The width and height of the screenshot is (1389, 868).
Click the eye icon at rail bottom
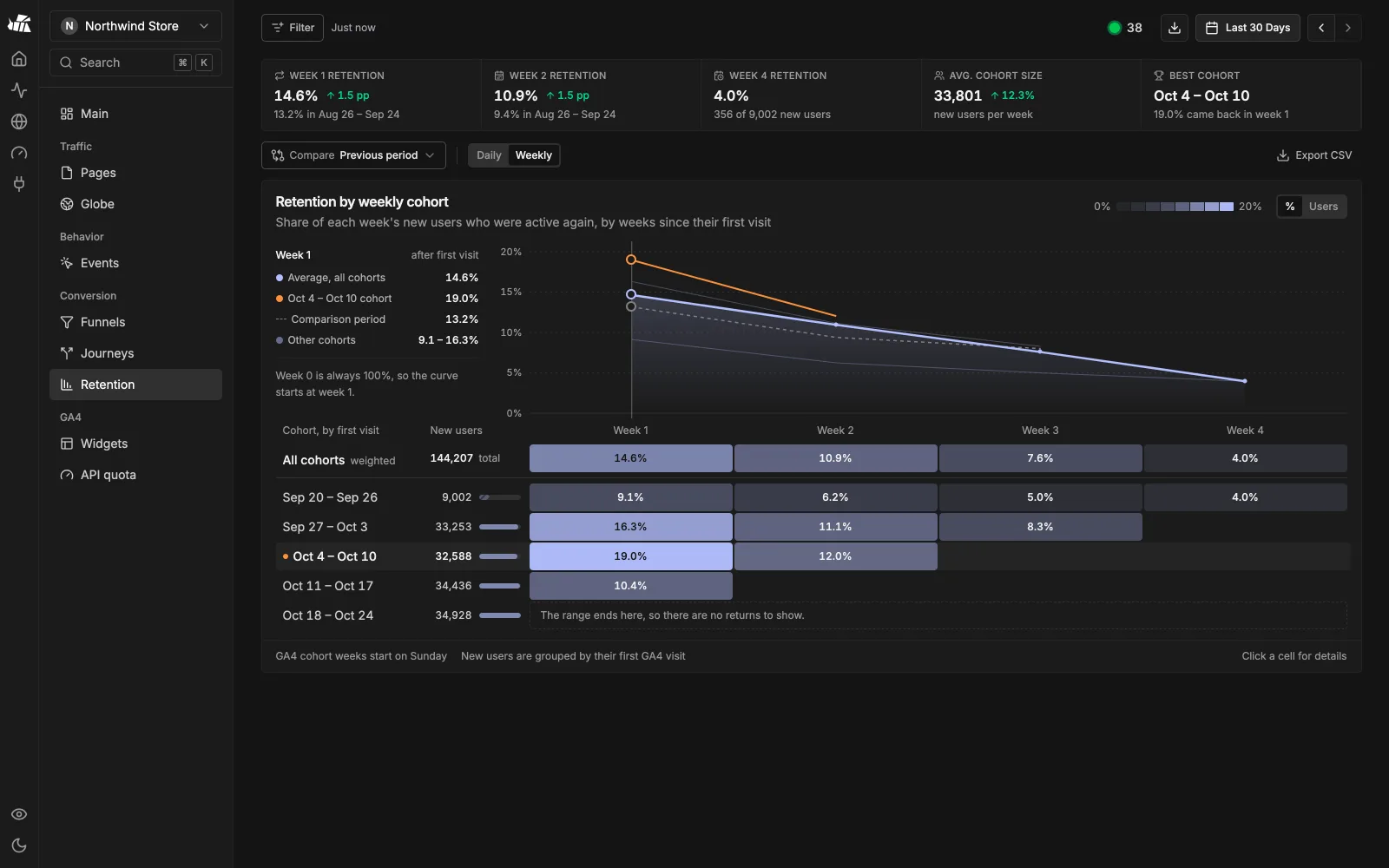tap(19, 814)
